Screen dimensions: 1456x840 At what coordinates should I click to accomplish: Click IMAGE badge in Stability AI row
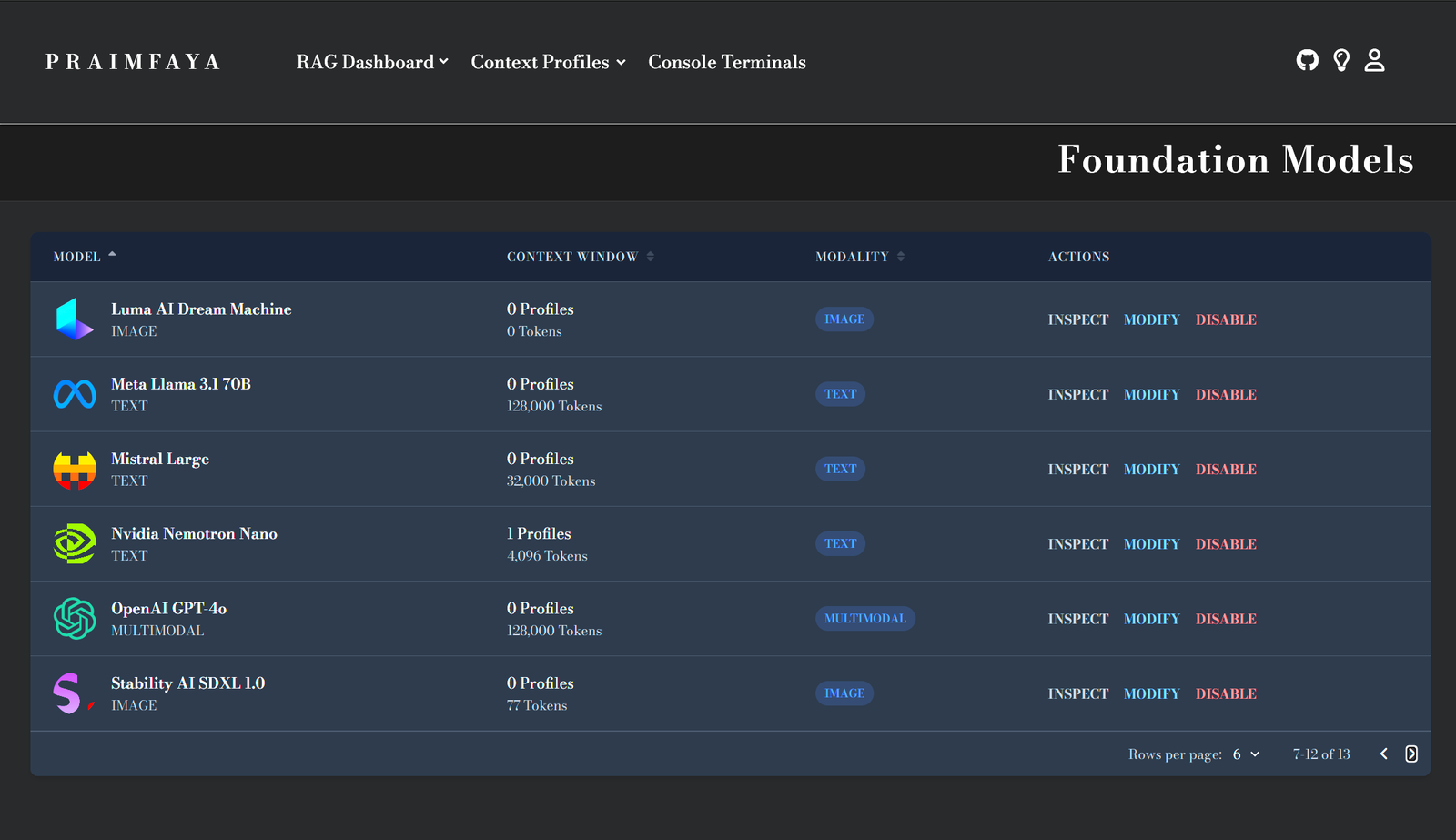tap(844, 693)
